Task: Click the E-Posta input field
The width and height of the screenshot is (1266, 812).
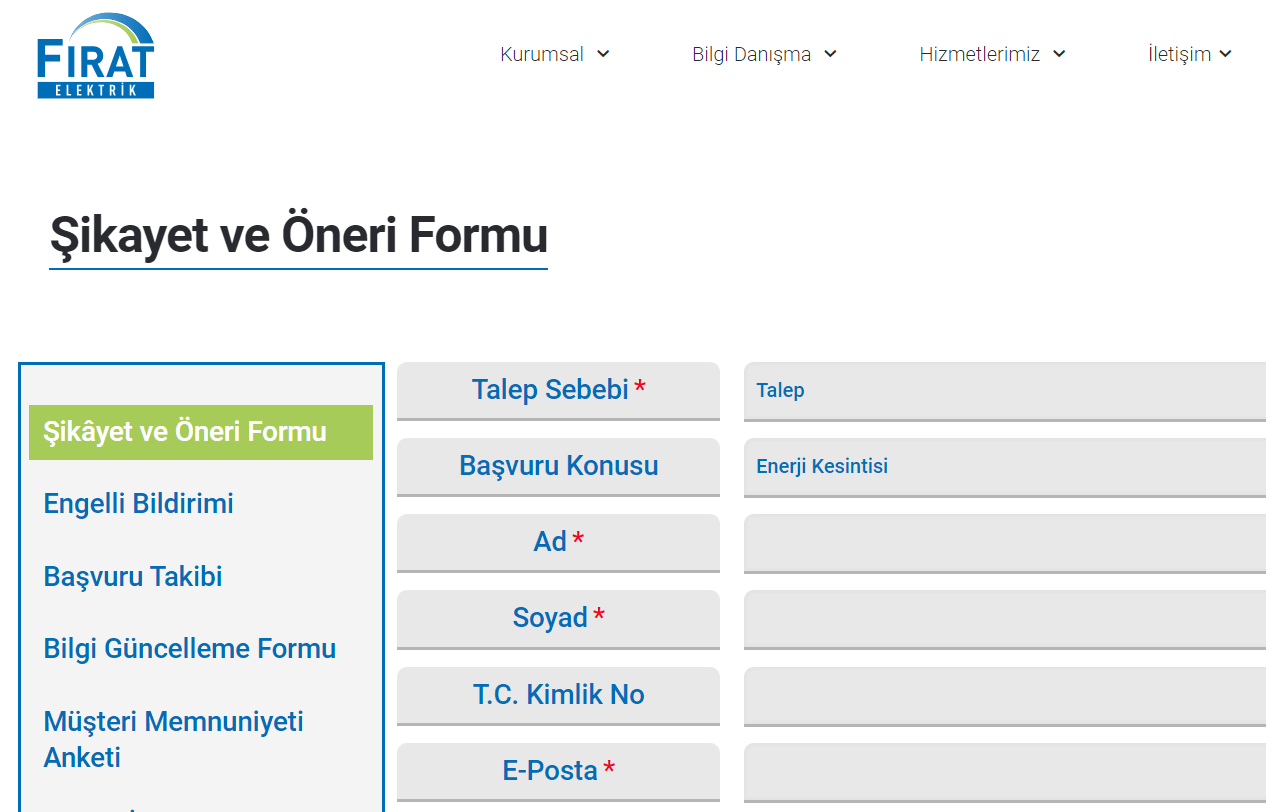Action: click(x=1004, y=771)
